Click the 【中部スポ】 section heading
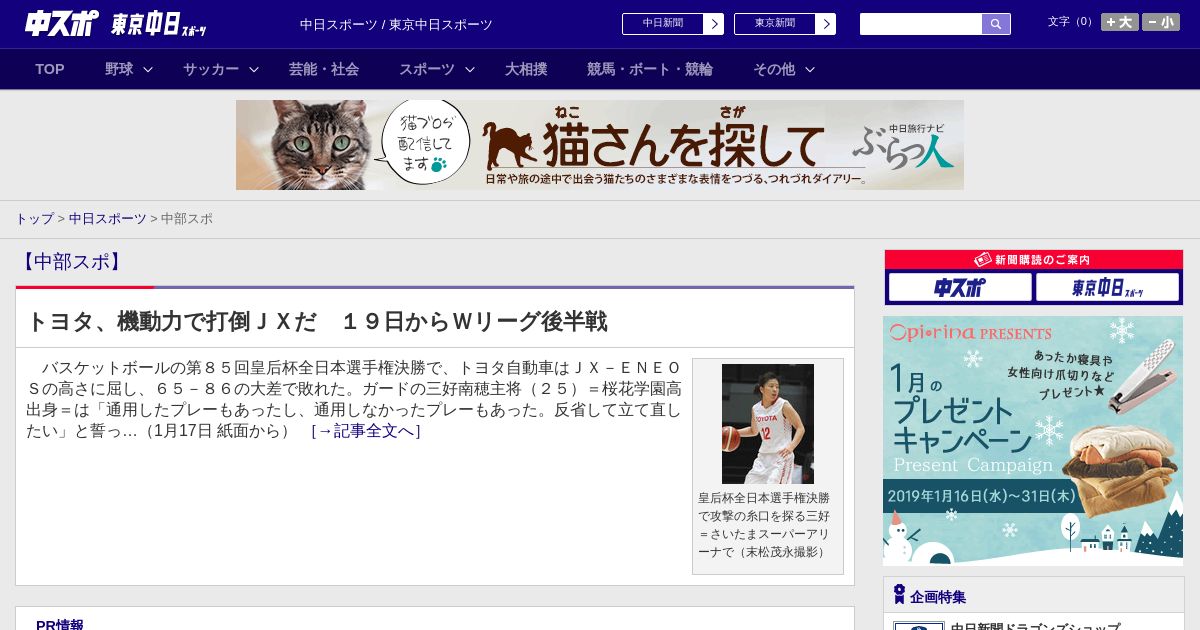1200x630 pixels. (71, 262)
